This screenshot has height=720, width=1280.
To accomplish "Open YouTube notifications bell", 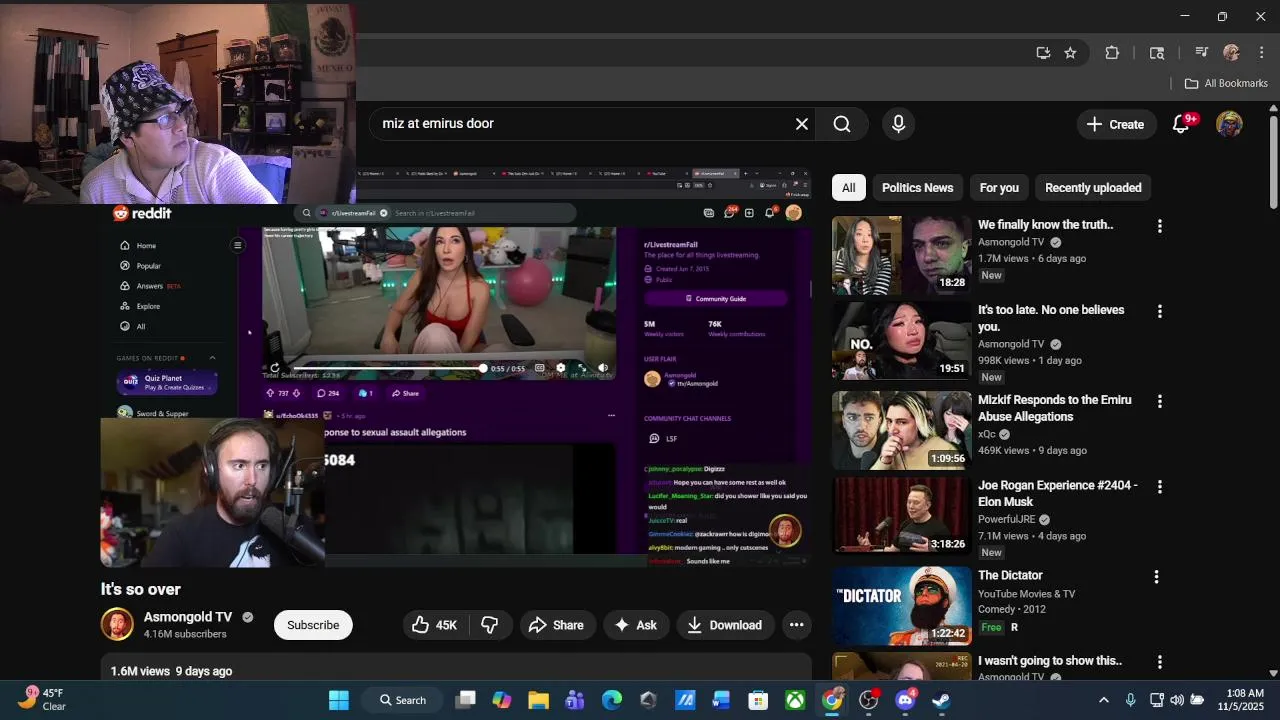I will tap(1181, 124).
